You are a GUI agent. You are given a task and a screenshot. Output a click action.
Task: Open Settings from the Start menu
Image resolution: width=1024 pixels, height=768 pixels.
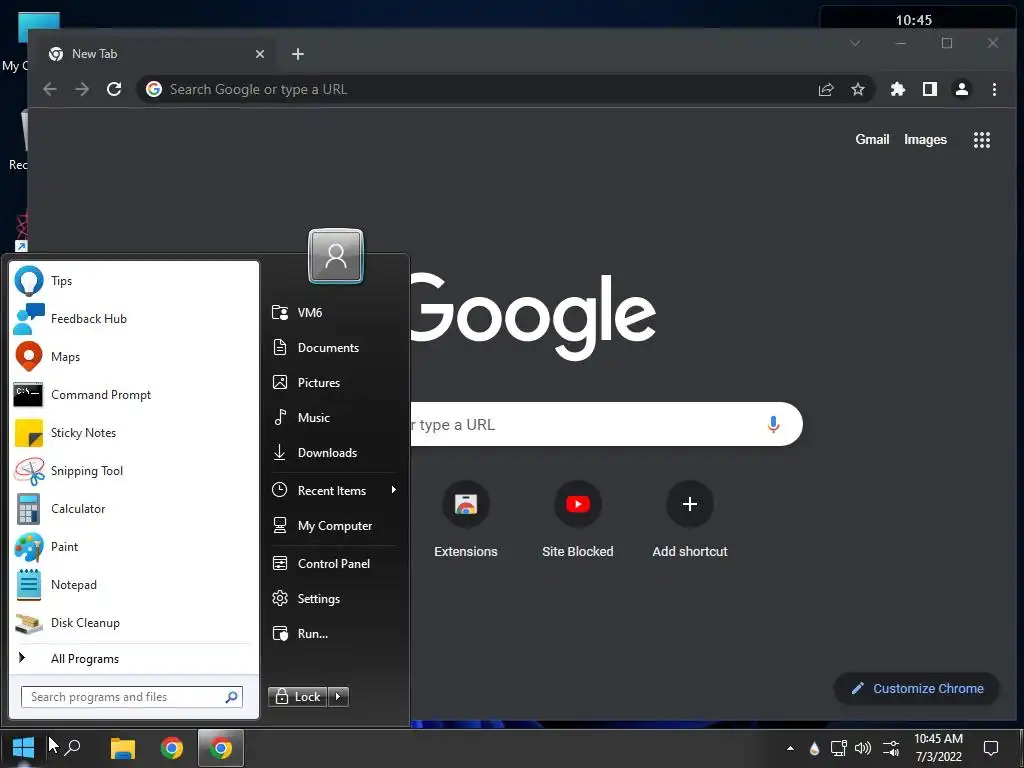333,598
